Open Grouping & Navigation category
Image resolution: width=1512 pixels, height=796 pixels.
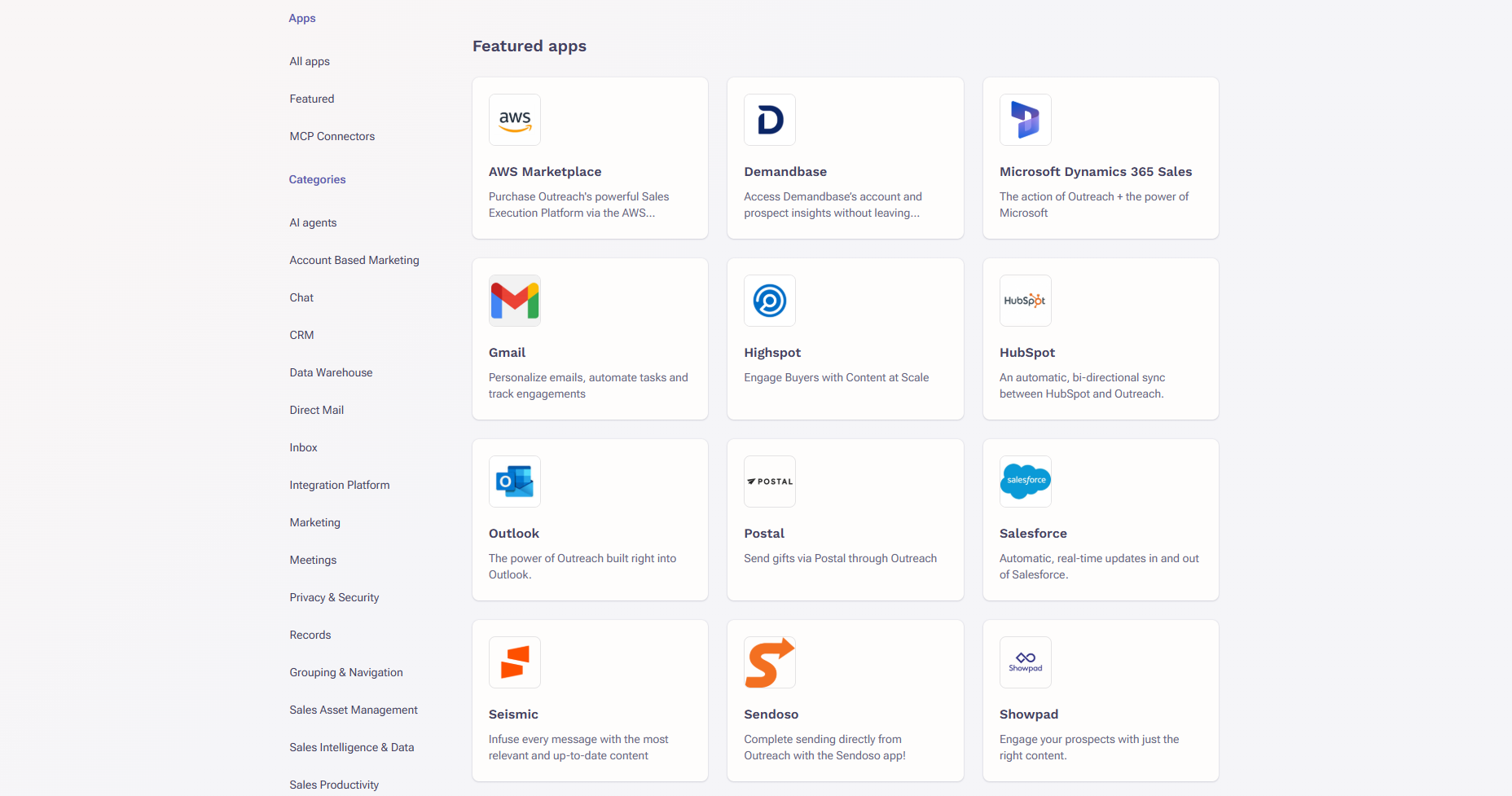click(346, 672)
